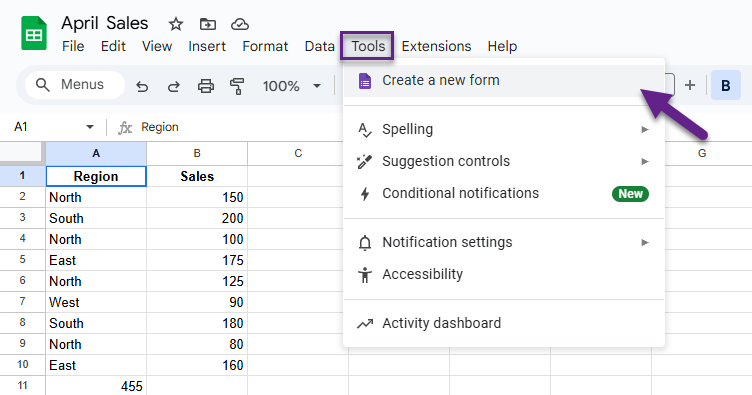Select column A header
Screen dimensions: 752x395
[x=96, y=153]
